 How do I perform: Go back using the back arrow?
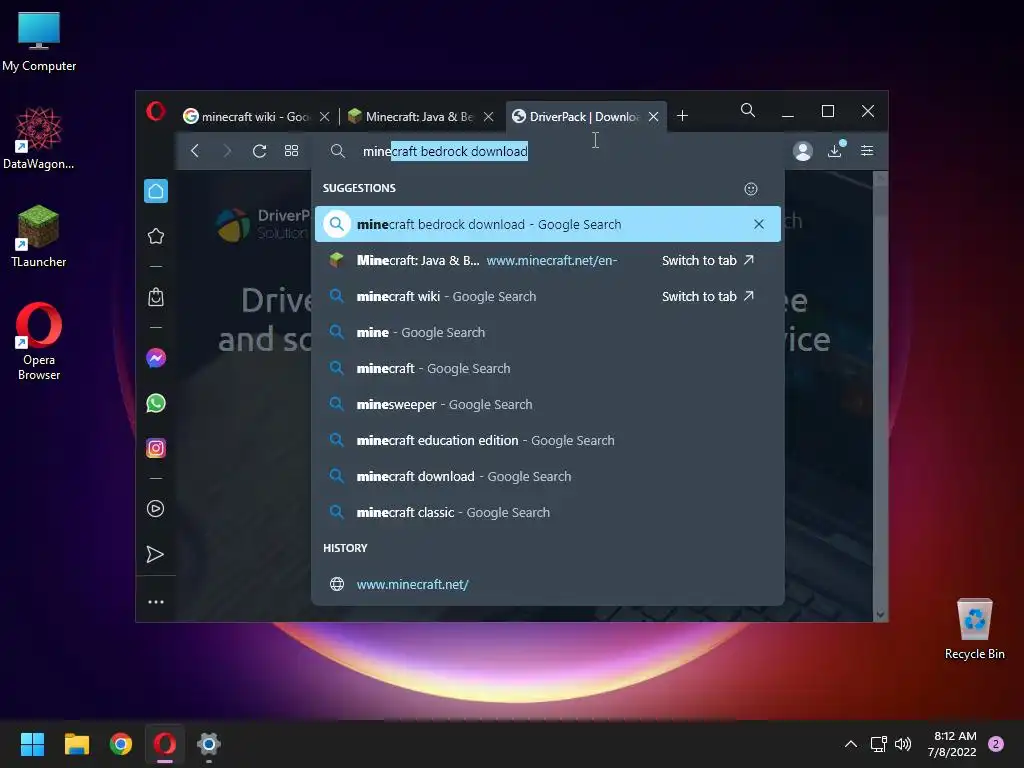click(x=195, y=151)
